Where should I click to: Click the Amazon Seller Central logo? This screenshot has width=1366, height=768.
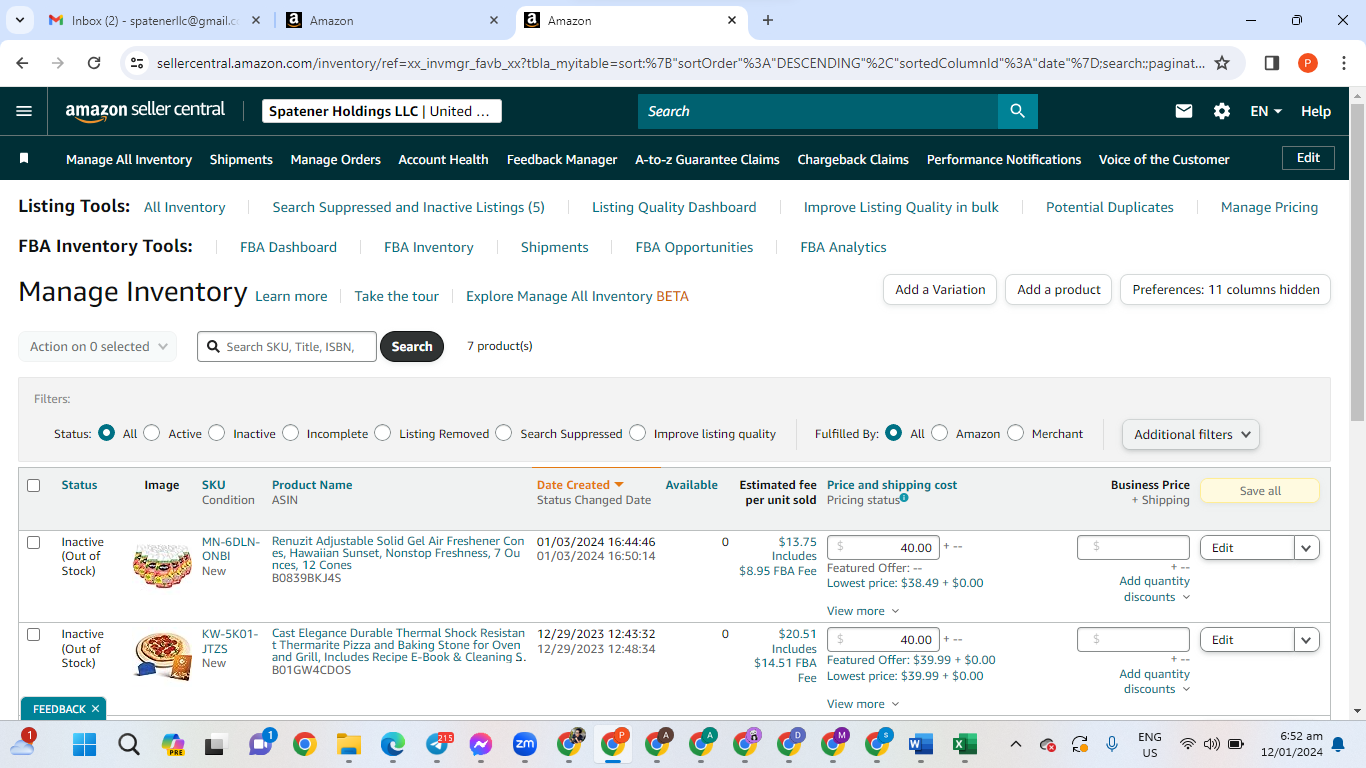point(145,111)
